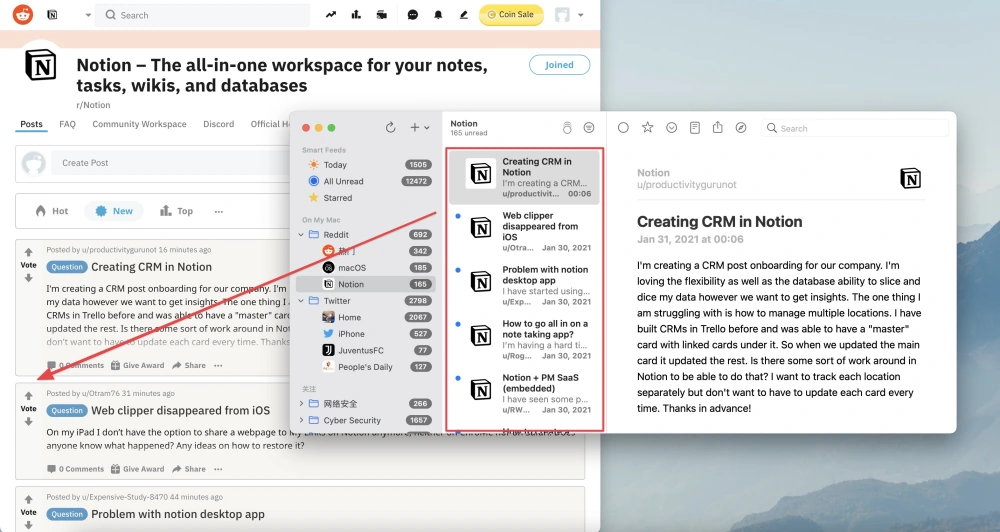Upvote Web clipper disappeared from iOS post
This screenshot has width=1000, height=532.
click(28, 396)
